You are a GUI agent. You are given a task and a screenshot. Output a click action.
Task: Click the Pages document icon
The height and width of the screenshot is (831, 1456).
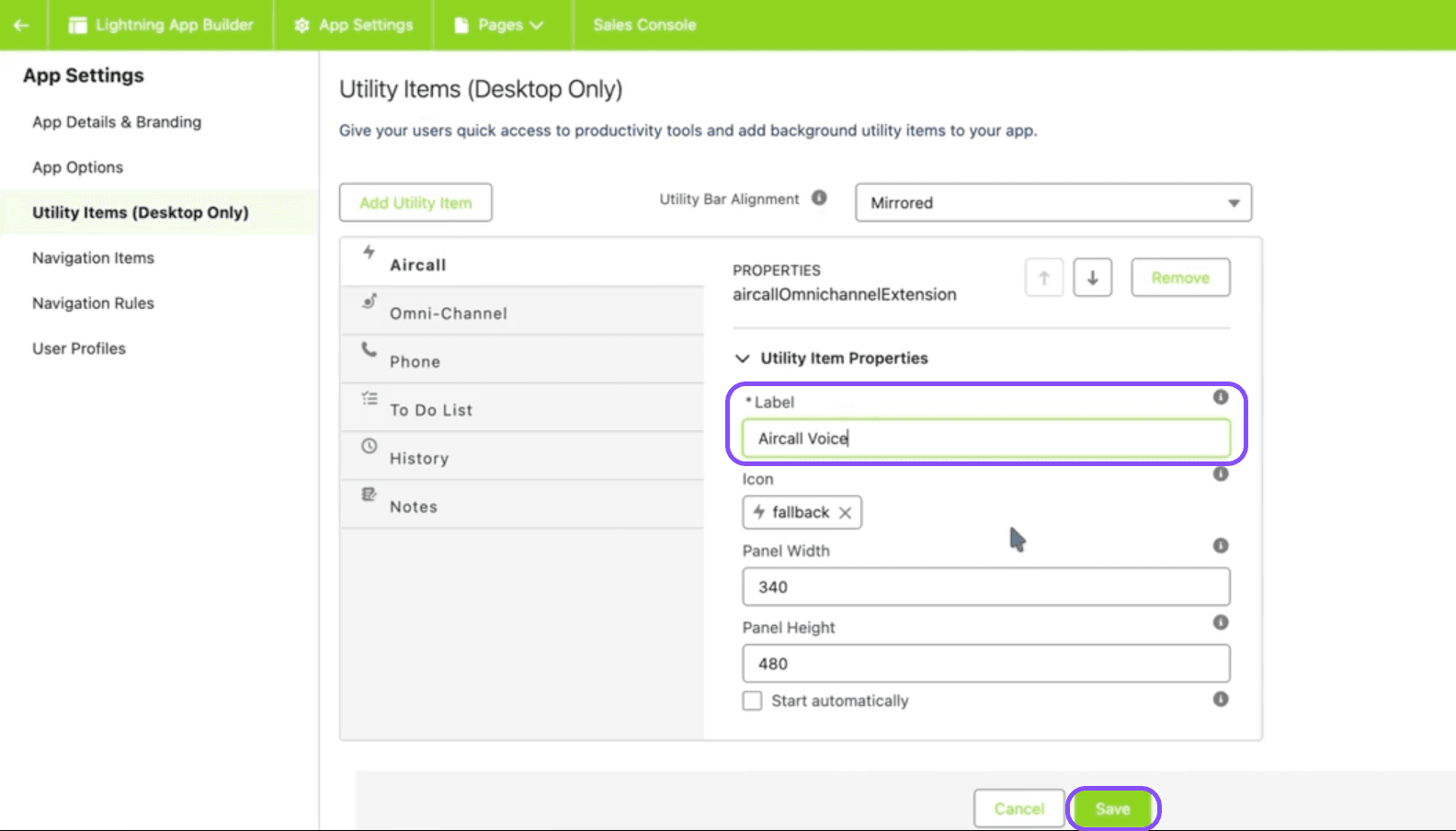click(461, 25)
